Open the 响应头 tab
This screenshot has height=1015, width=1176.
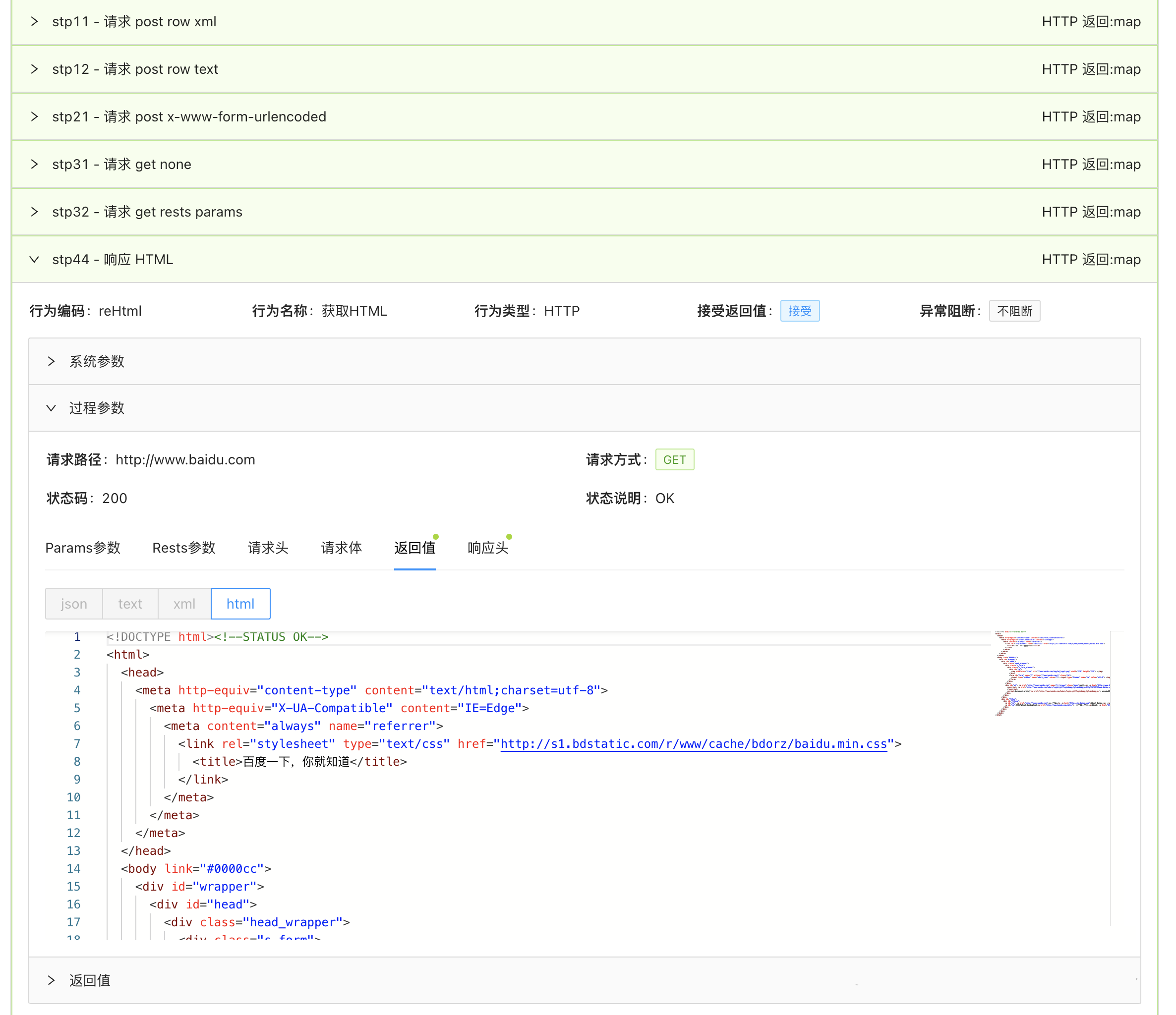[487, 548]
